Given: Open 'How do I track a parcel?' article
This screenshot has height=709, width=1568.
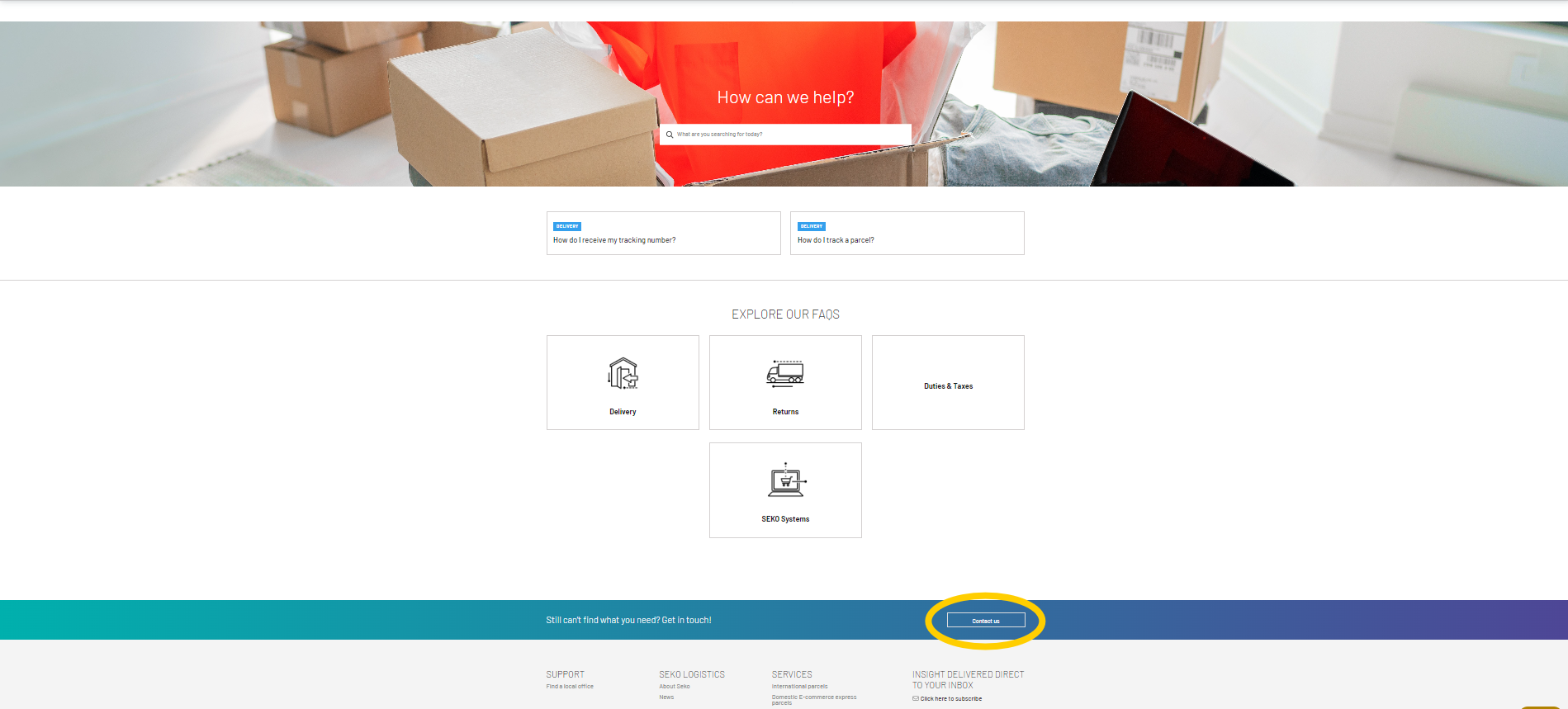Looking at the screenshot, I should tap(836, 240).
